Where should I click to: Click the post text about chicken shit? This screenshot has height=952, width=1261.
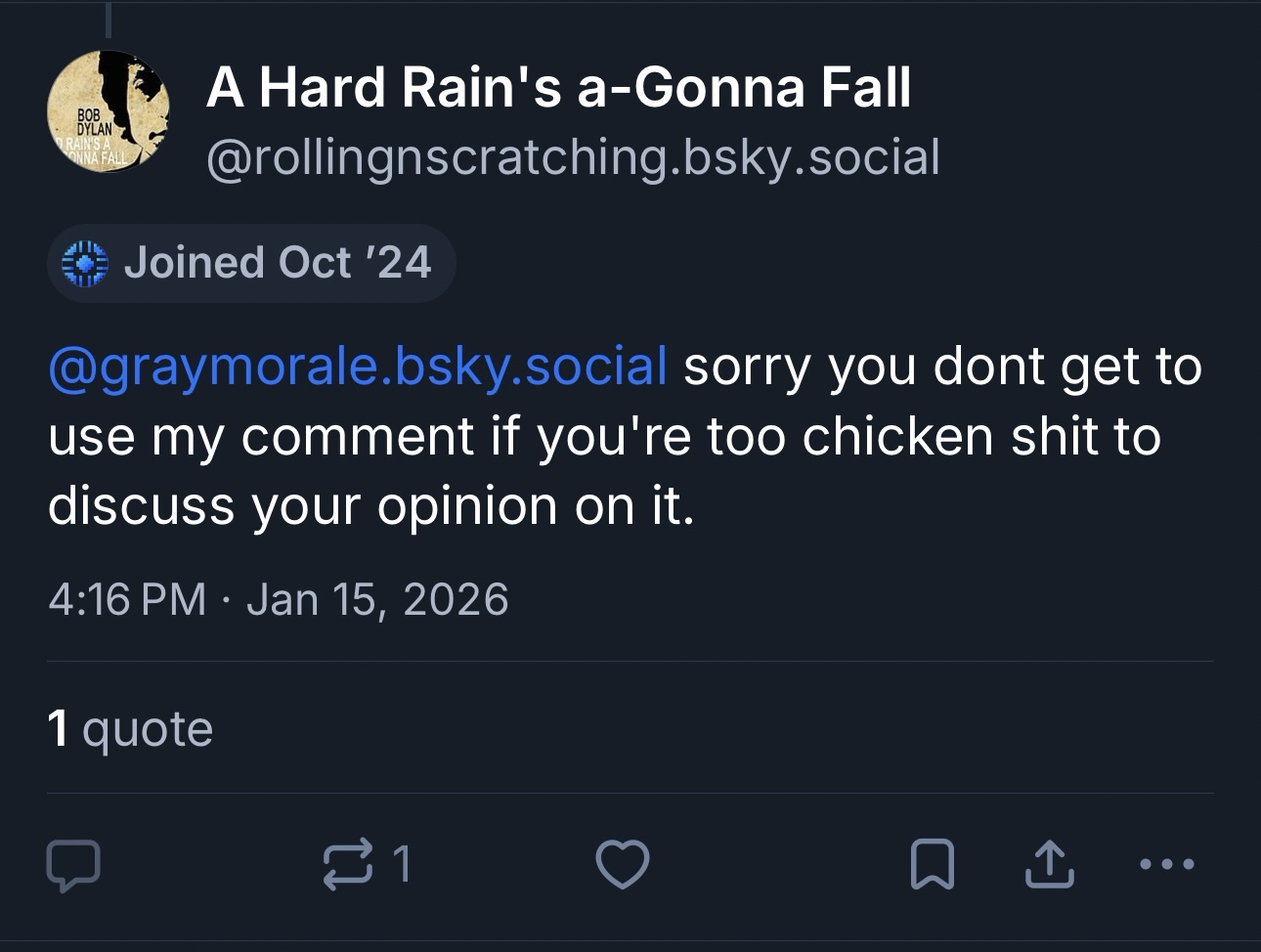[626, 437]
